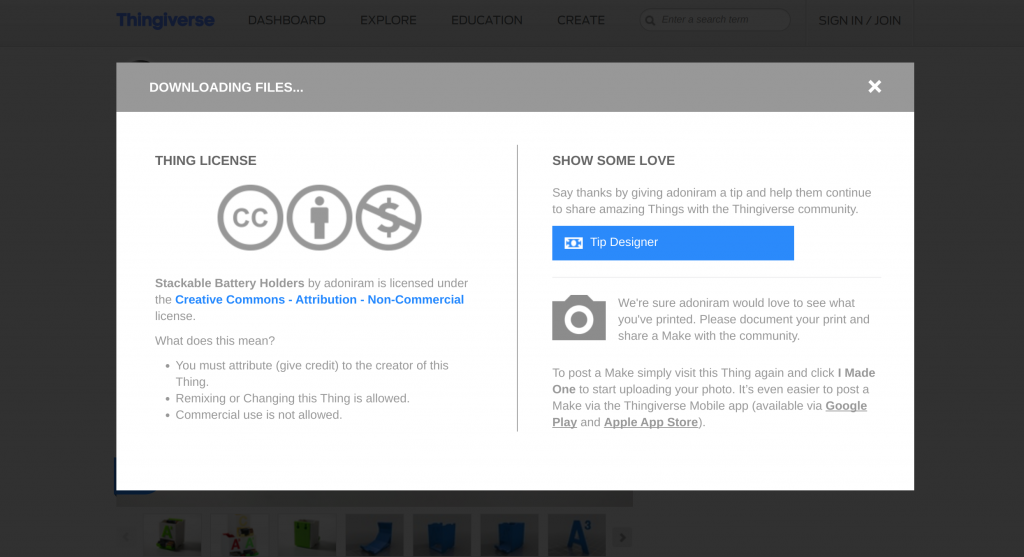
Task: Click the THING LICENSE heading
Action: [206, 161]
